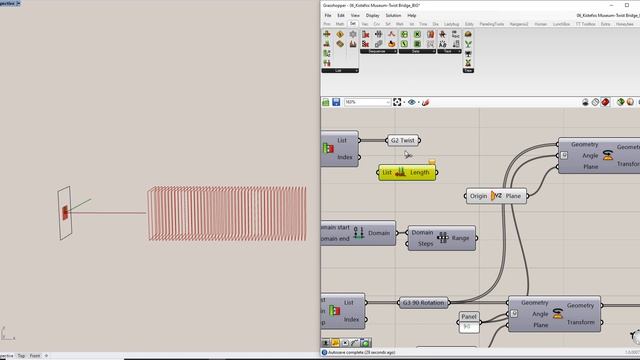Select the List Length component on canvas

(407, 173)
